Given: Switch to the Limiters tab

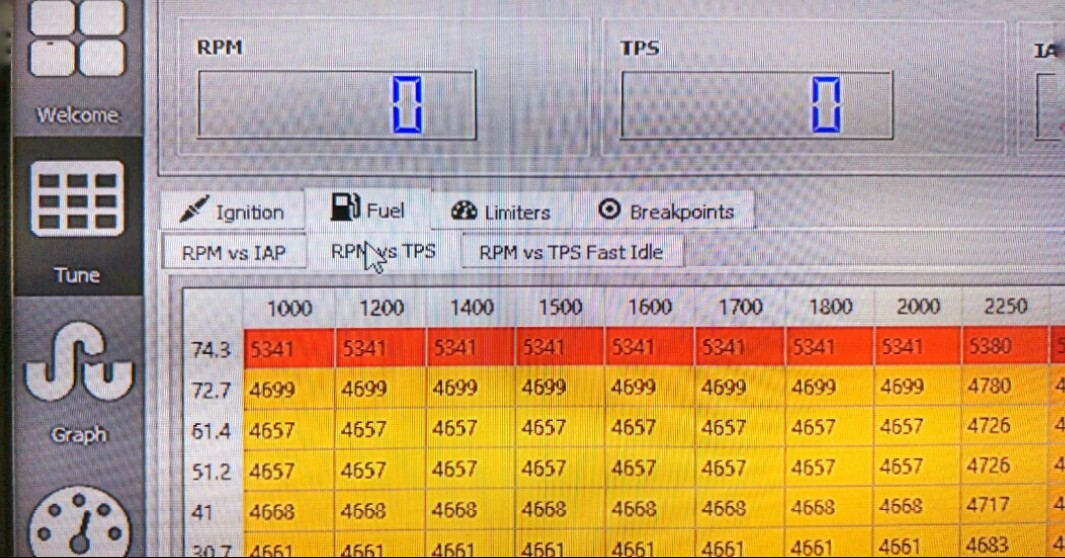Looking at the screenshot, I should pyautogui.click(x=501, y=211).
